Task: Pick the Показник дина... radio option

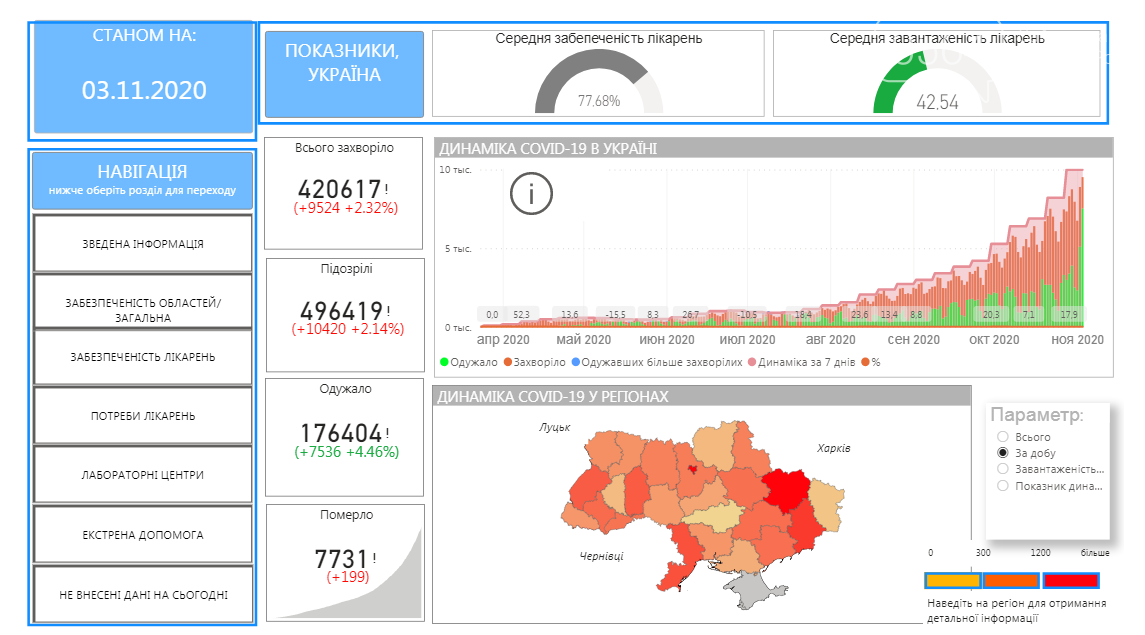Action: [x=1002, y=486]
